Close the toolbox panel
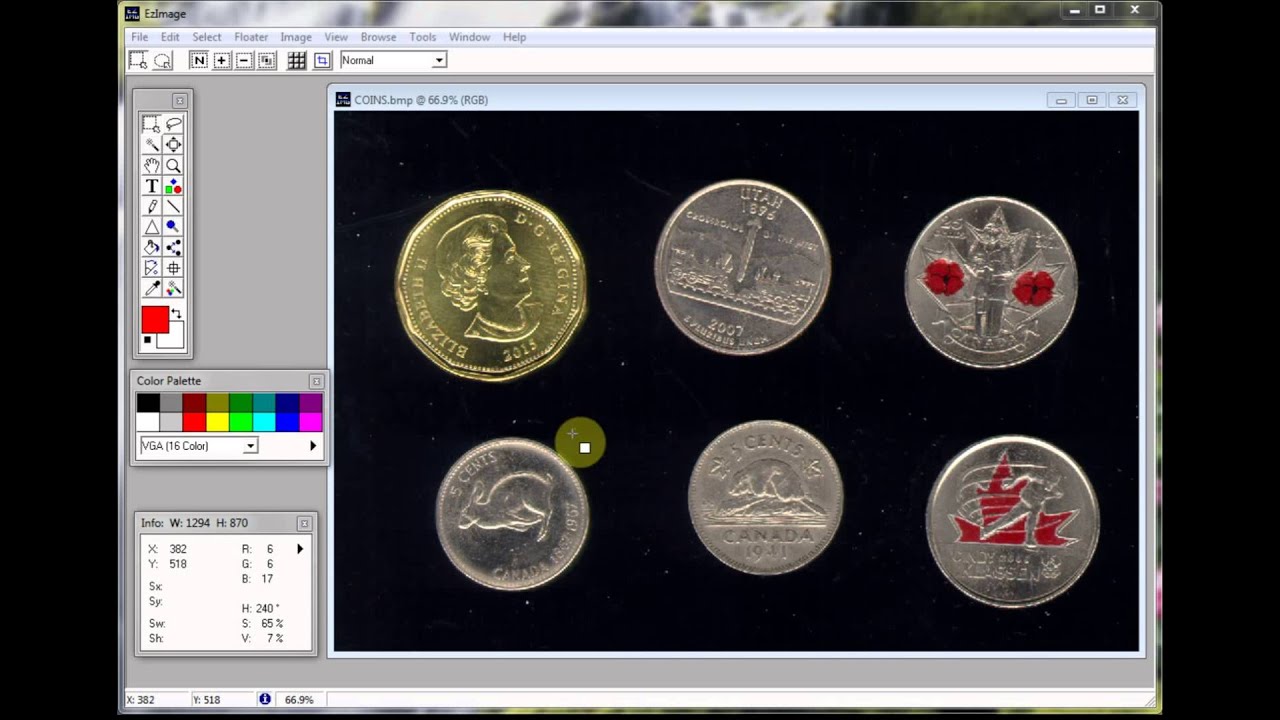 coord(179,100)
